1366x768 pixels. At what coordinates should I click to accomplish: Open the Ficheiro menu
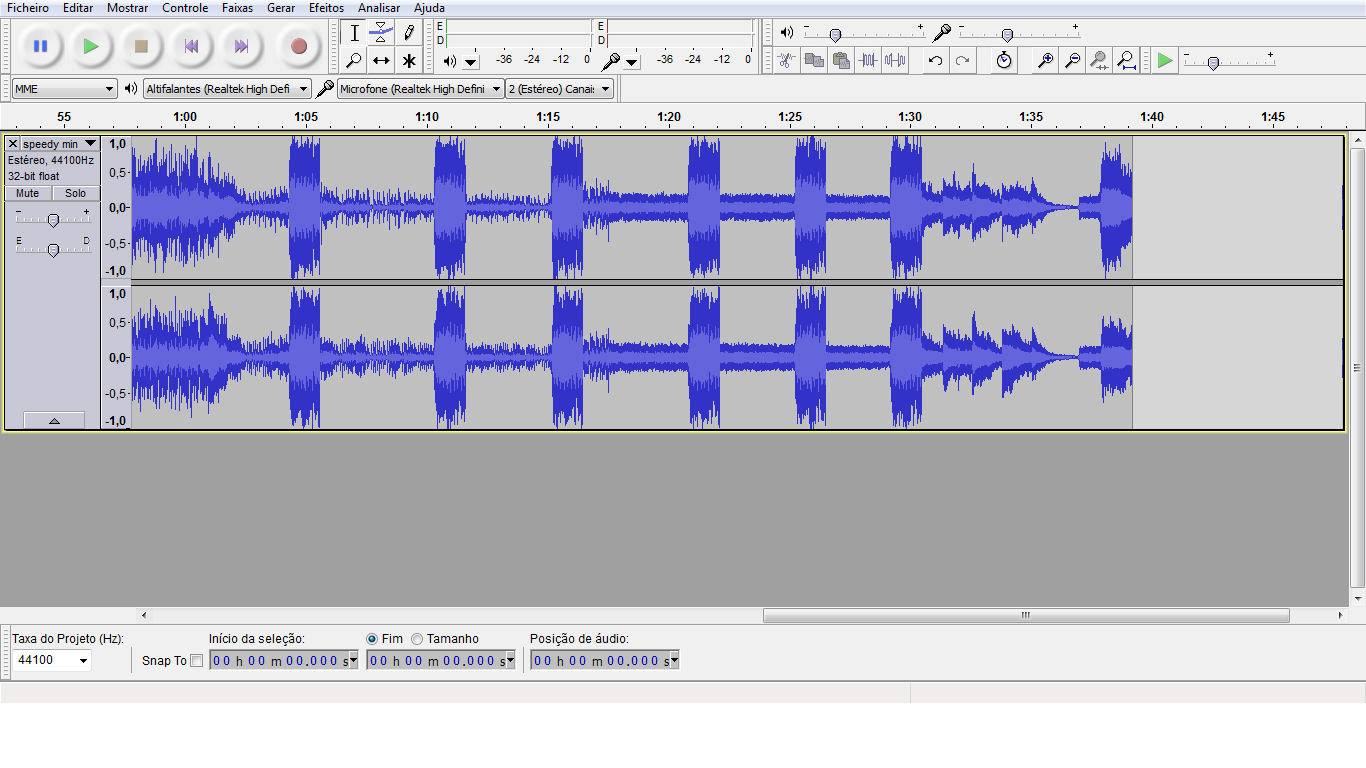click(28, 8)
